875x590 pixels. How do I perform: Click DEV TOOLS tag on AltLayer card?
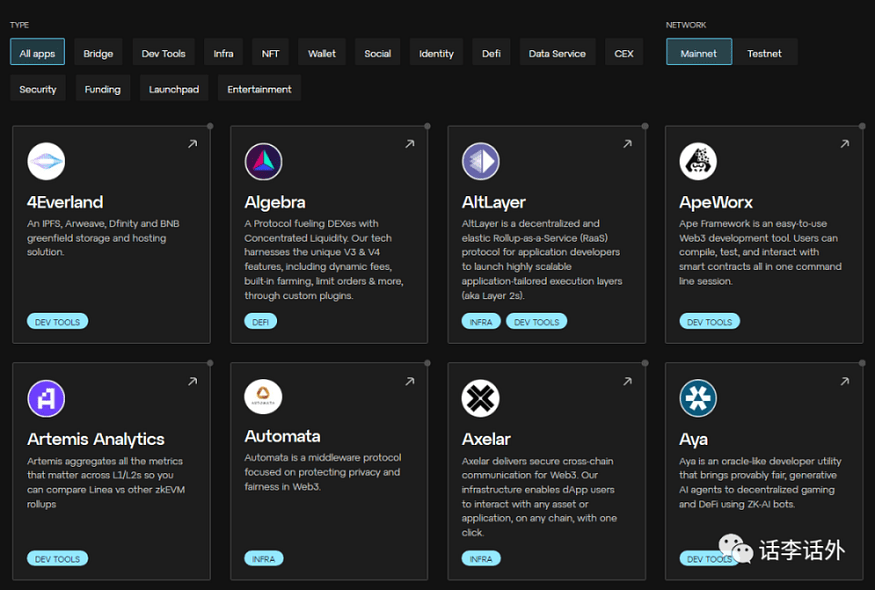point(536,322)
